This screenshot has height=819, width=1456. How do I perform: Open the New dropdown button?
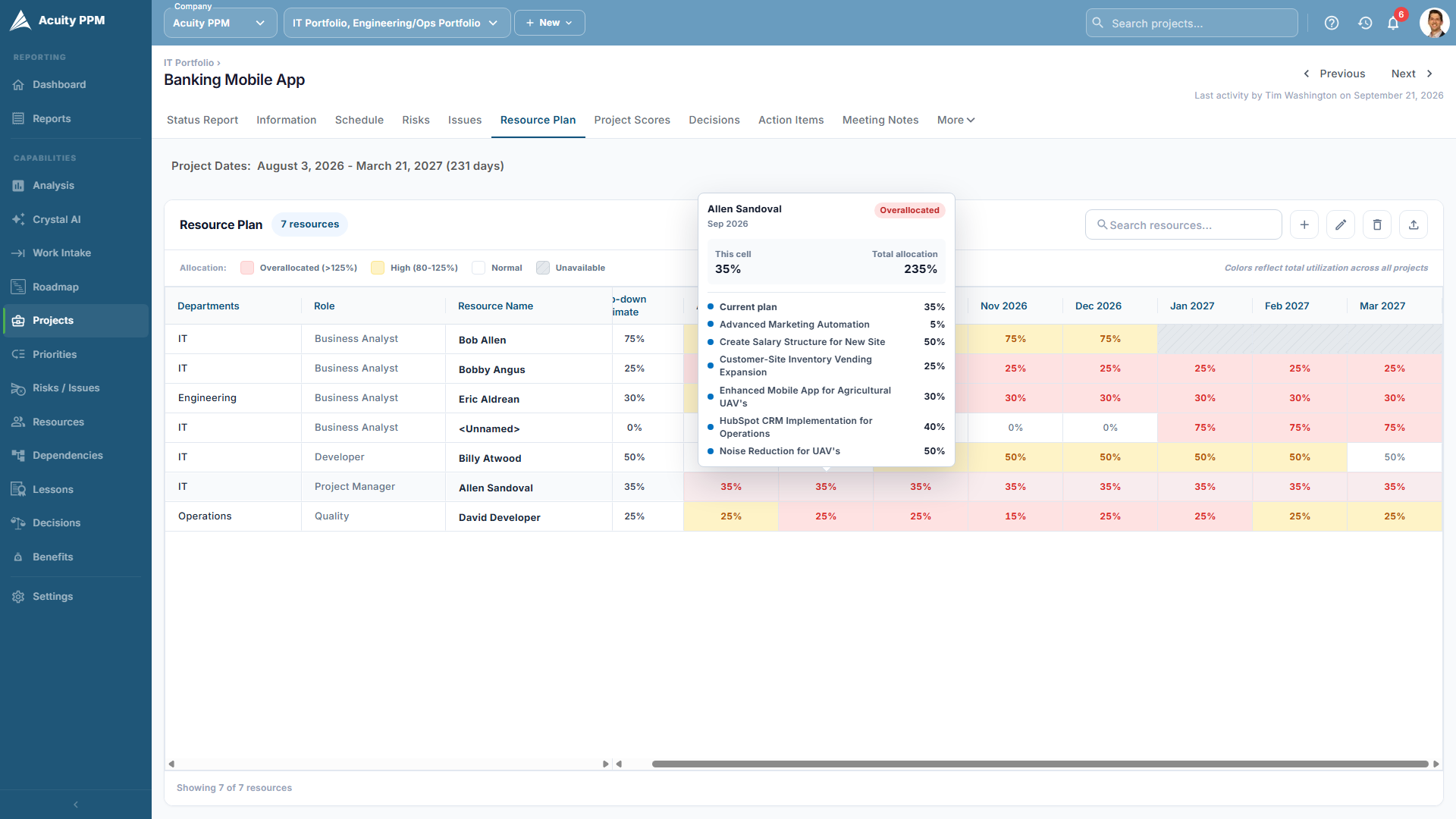pos(550,23)
